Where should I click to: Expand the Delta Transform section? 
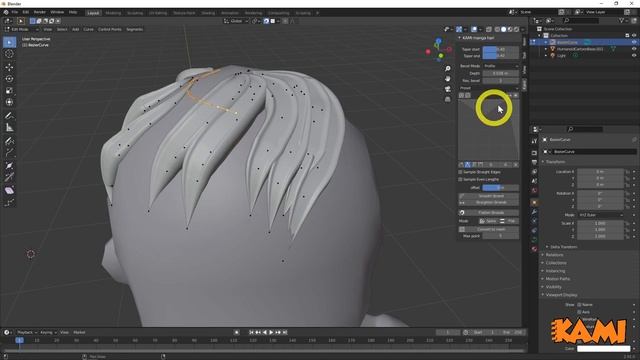click(x=563, y=247)
